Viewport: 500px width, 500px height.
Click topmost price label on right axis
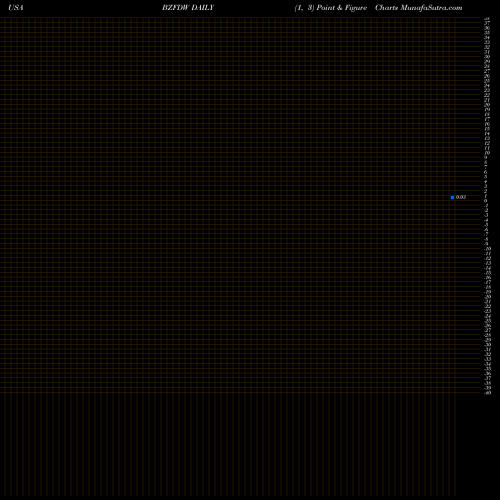tap(487, 20)
